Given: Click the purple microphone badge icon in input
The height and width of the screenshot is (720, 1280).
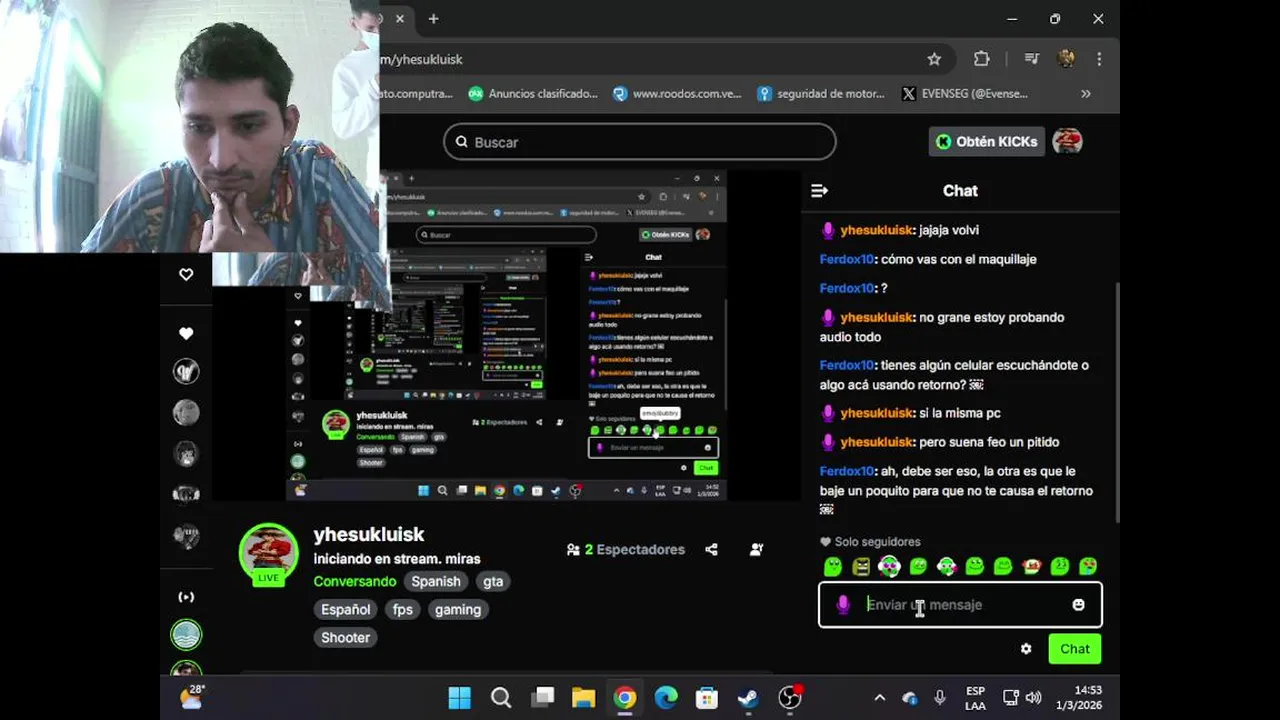Looking at the screenshot, I should click(x=843, y=605).
